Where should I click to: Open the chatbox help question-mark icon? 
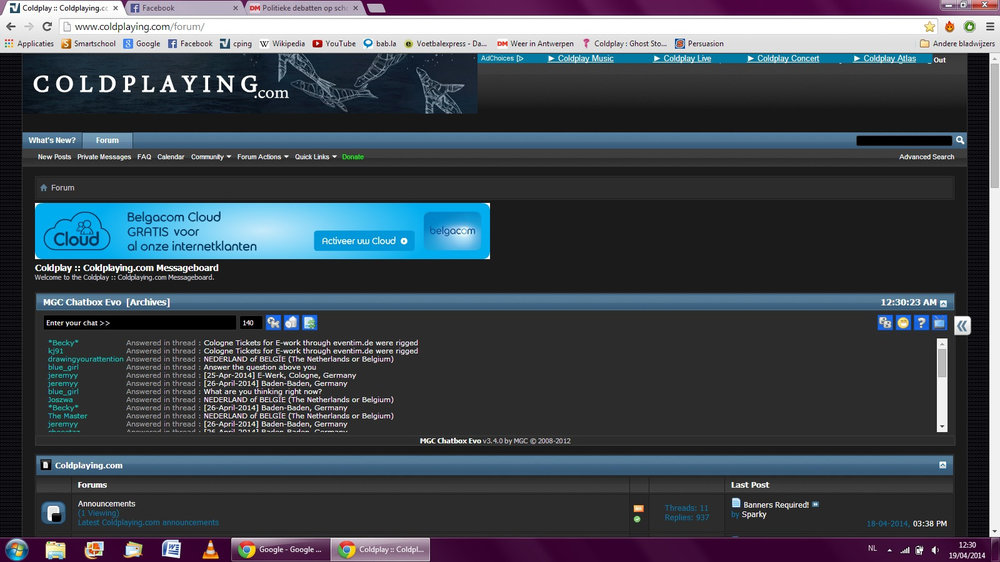click(x=921, y=323)
